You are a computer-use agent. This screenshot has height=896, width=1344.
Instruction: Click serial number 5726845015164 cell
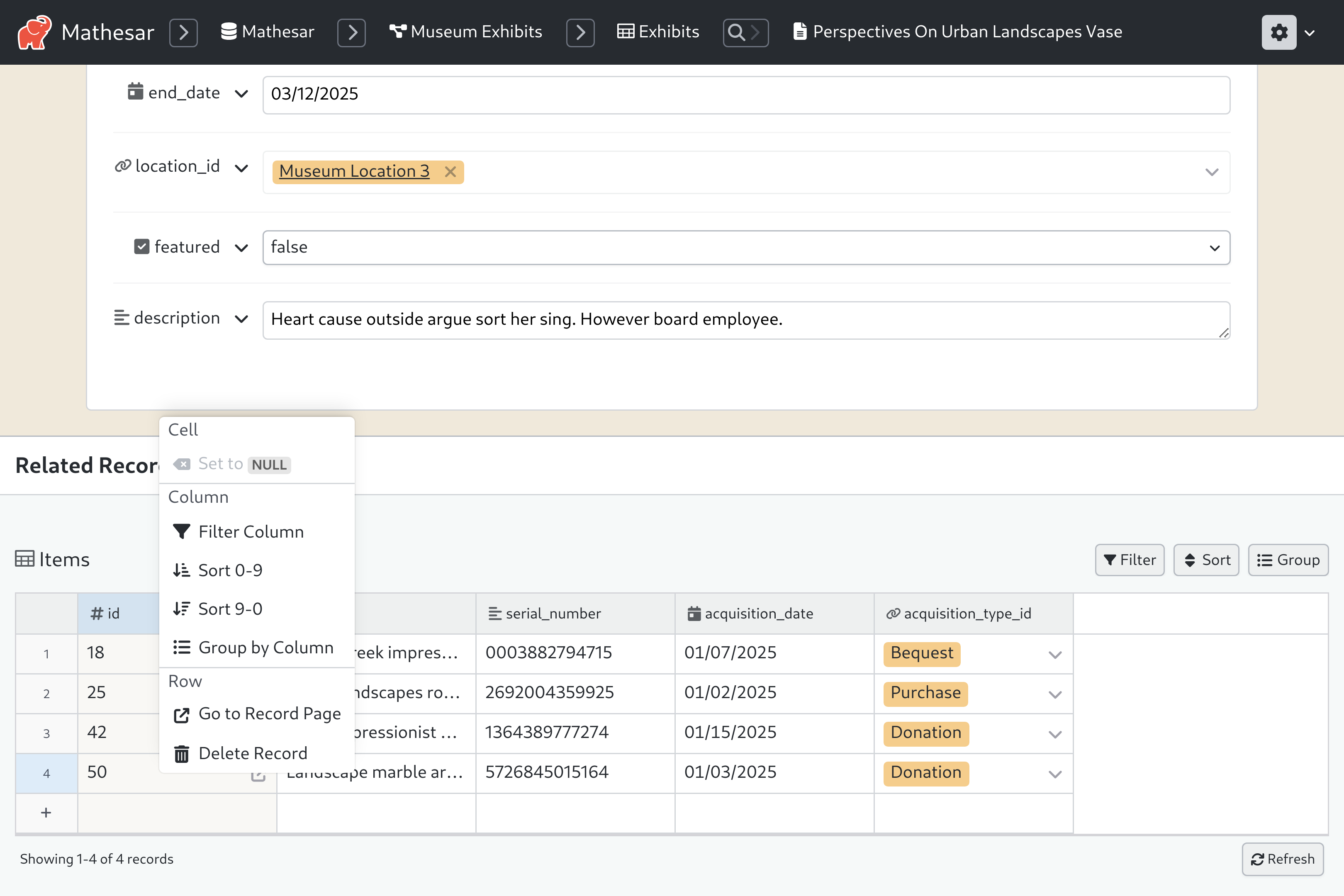(575, 774)
